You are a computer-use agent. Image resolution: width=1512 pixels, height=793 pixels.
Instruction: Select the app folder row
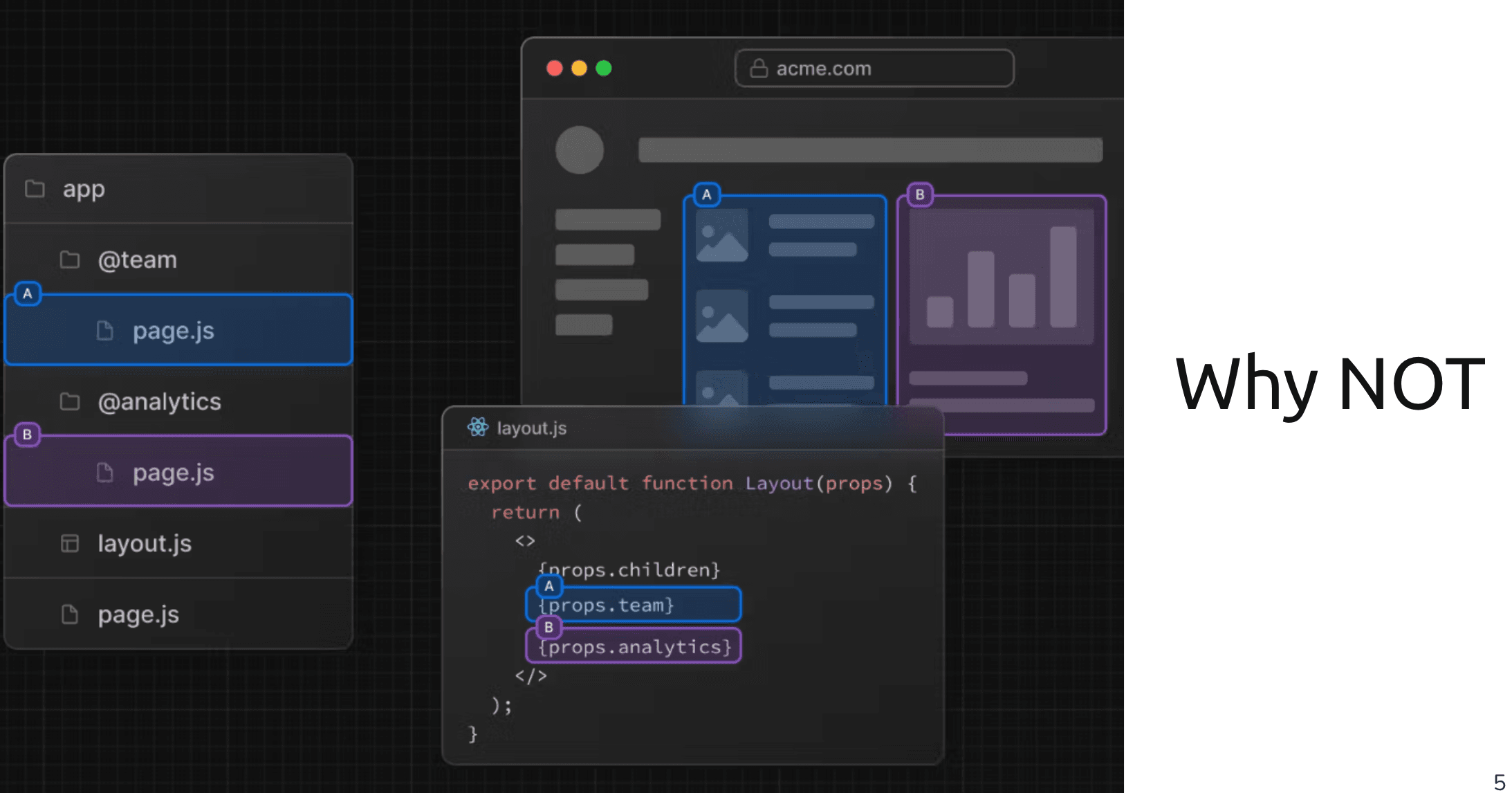click(178, 189)
